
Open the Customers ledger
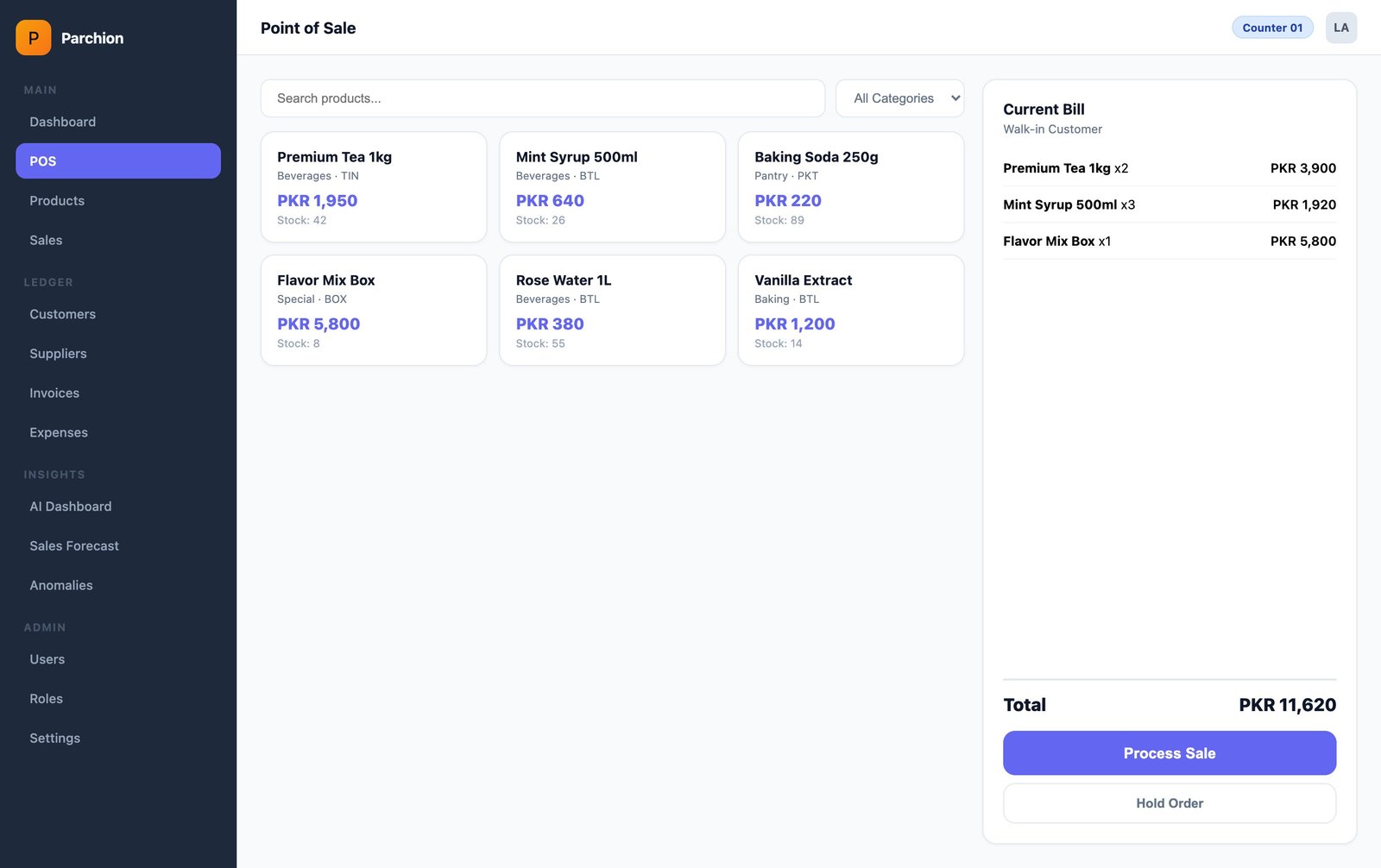(63, 314)
